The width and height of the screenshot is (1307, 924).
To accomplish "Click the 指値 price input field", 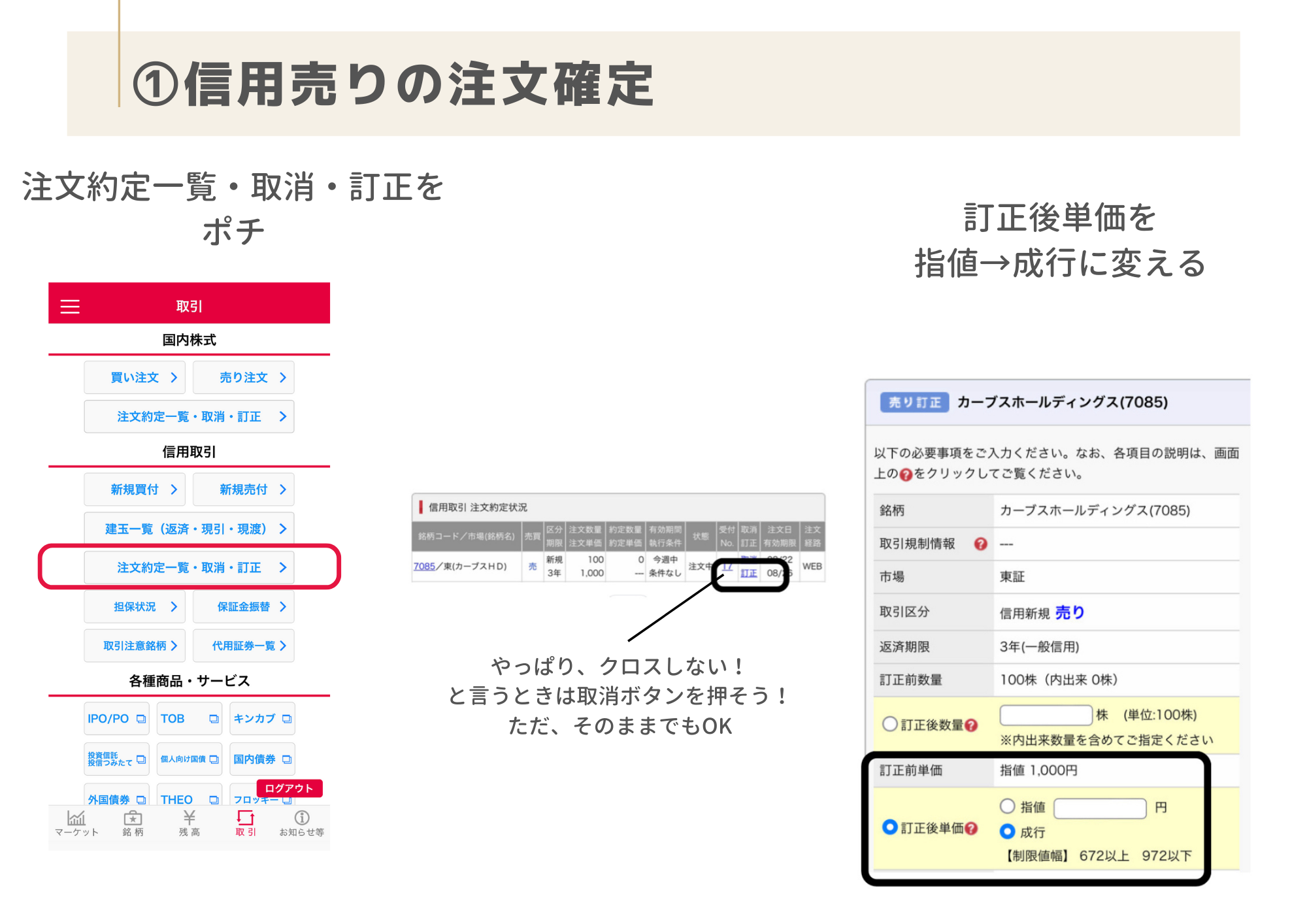I will click(x=1099, y=808).
